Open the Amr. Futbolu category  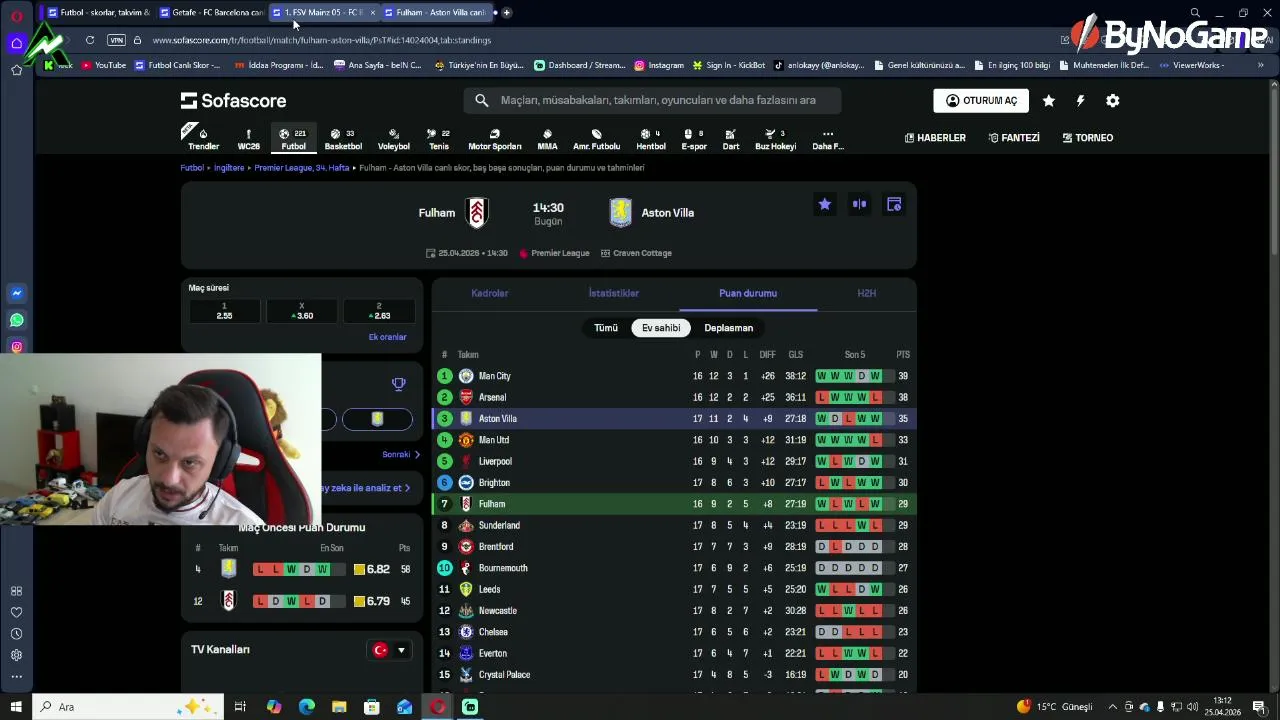click(596, 139)
